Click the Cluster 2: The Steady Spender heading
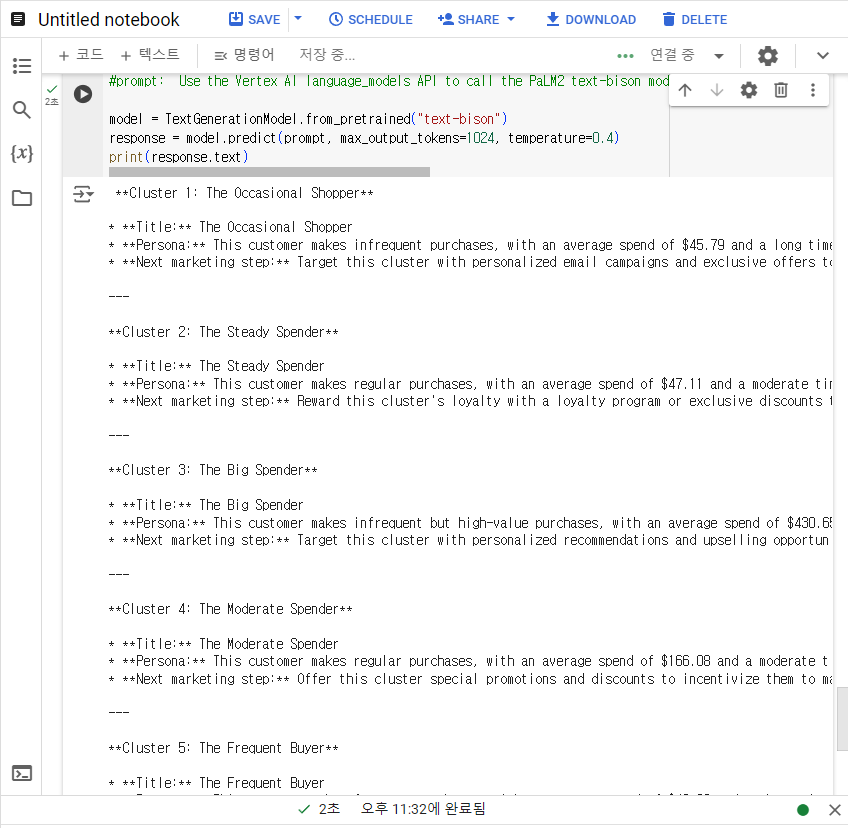The height and width of the screenshot is (828, 848). pos(223,332)
